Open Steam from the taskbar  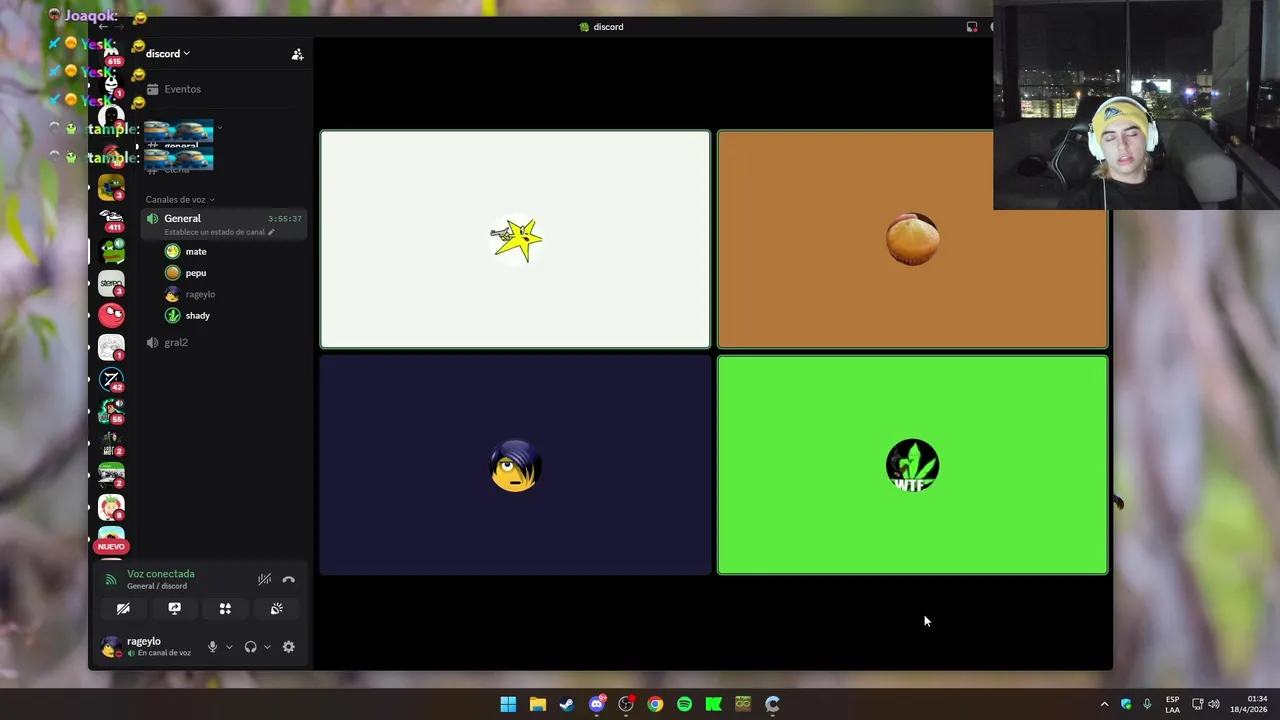[567, 704]
